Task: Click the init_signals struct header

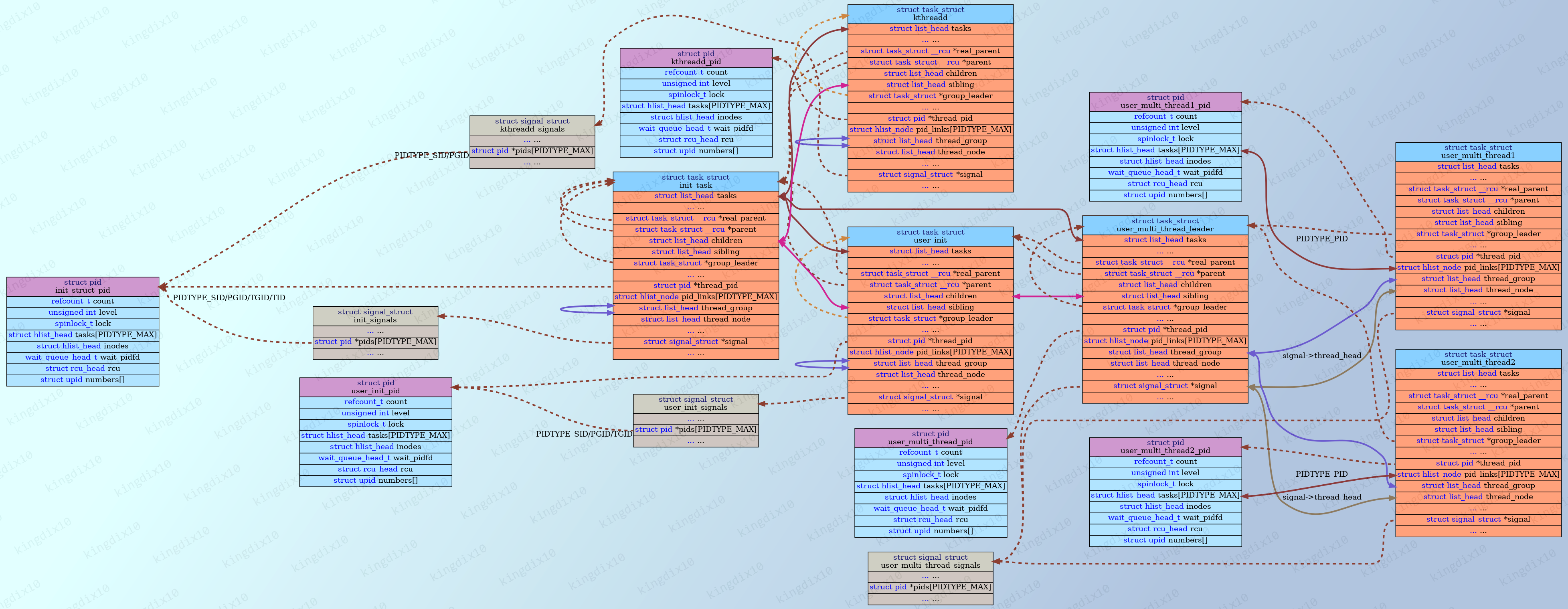Action: coord(375,316)
